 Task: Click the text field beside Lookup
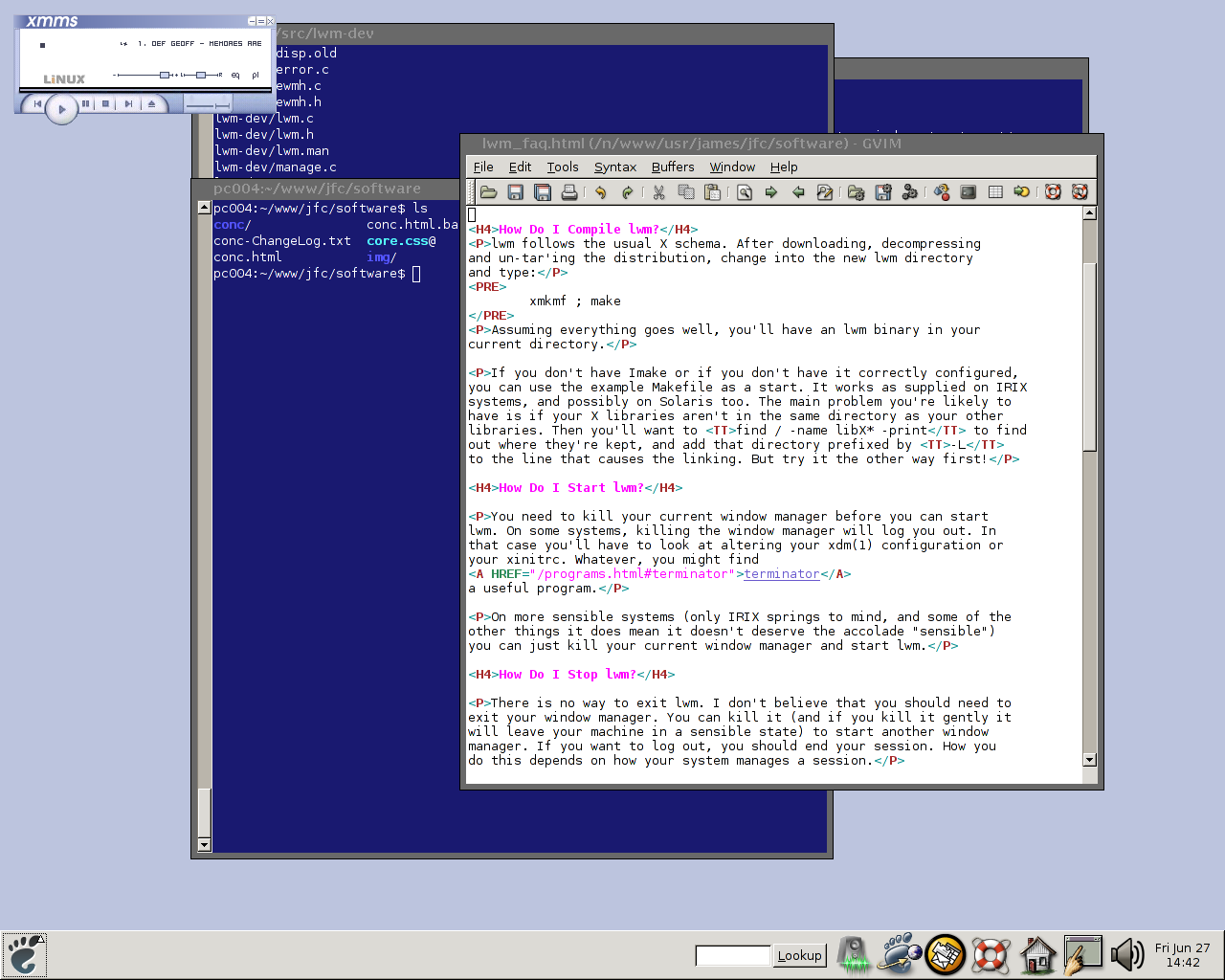[x=733, y=955]
